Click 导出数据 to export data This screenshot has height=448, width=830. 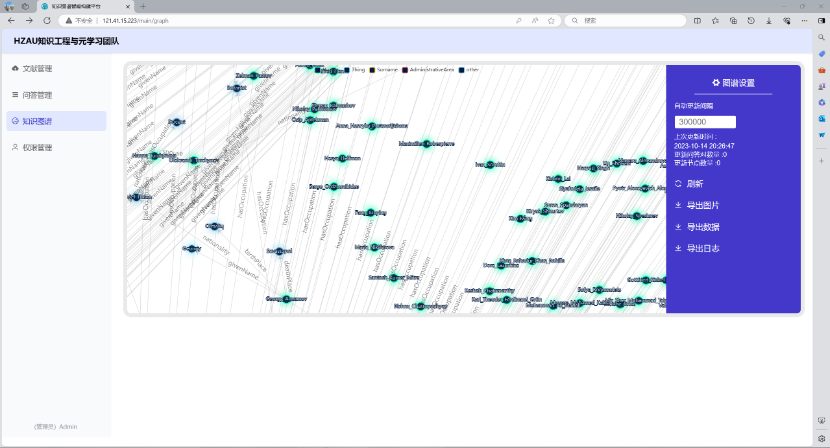(701, 227)
